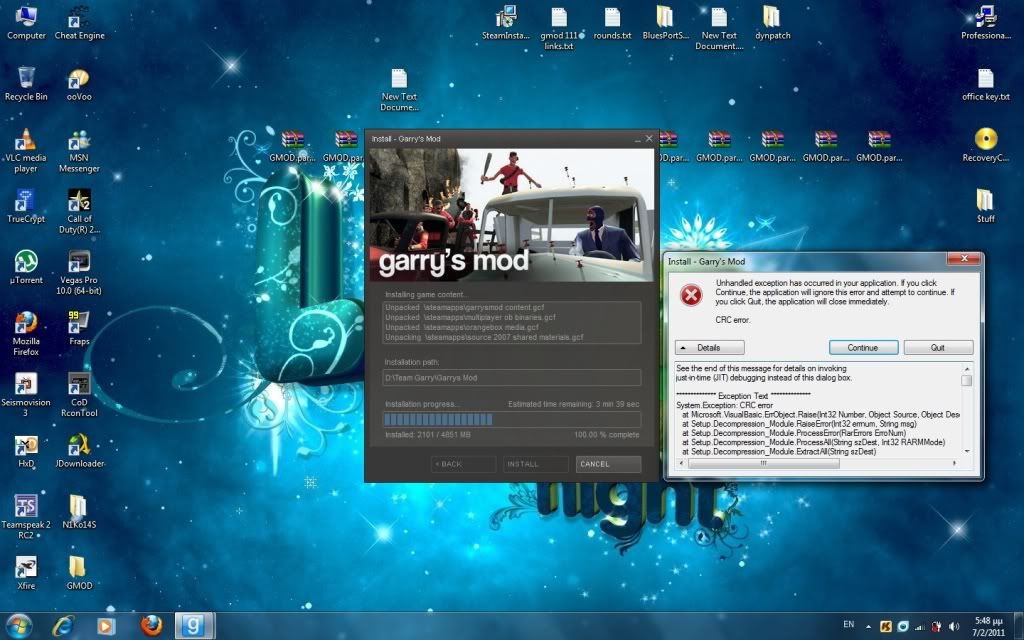The width and height of the screenshot is (1024, 640).
Task: Collapse the Details section in error dialog
Action: [710, 348]
